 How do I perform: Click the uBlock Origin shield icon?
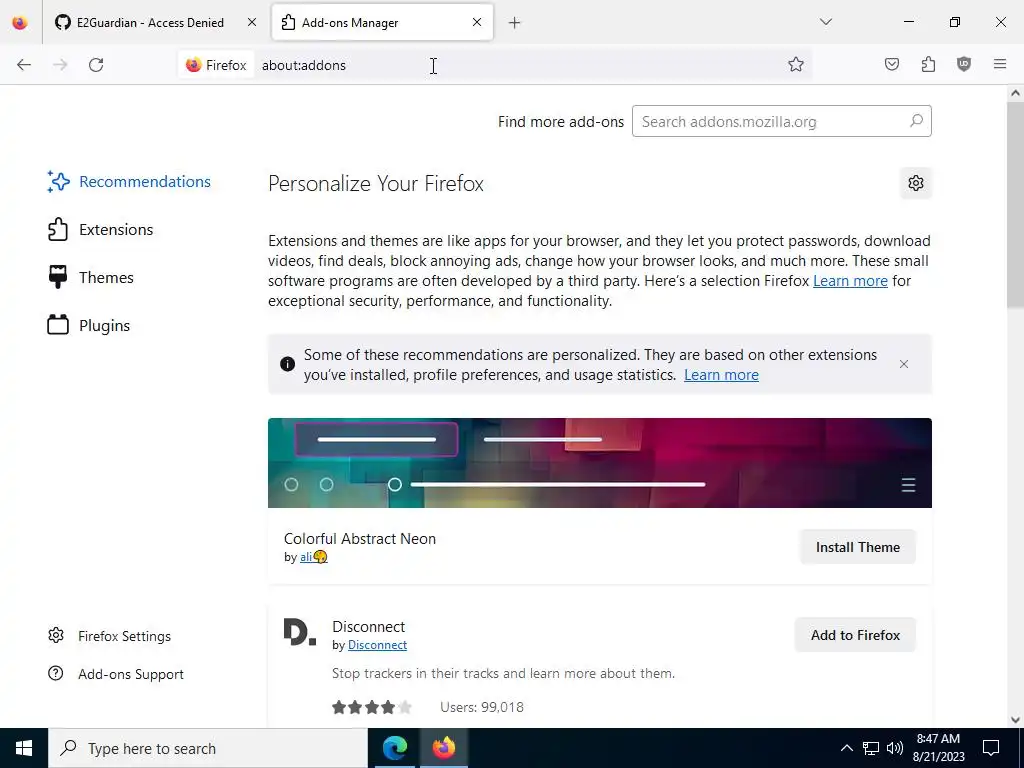(964, 64)
